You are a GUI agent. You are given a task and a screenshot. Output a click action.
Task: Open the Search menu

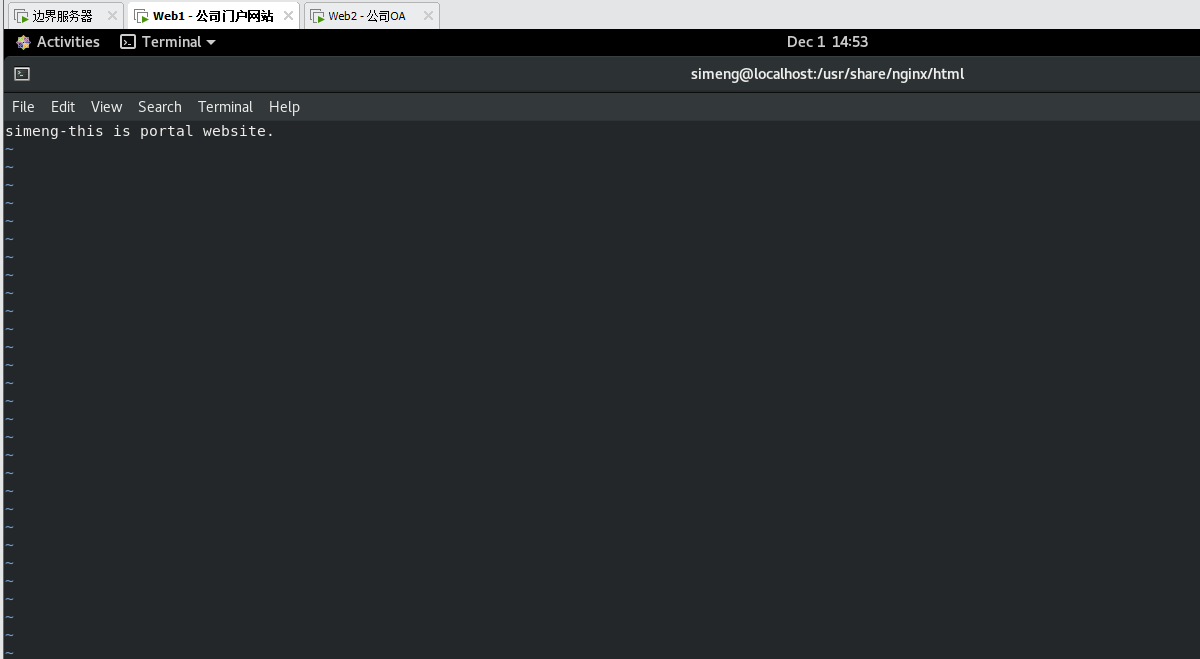click(160, 107)
